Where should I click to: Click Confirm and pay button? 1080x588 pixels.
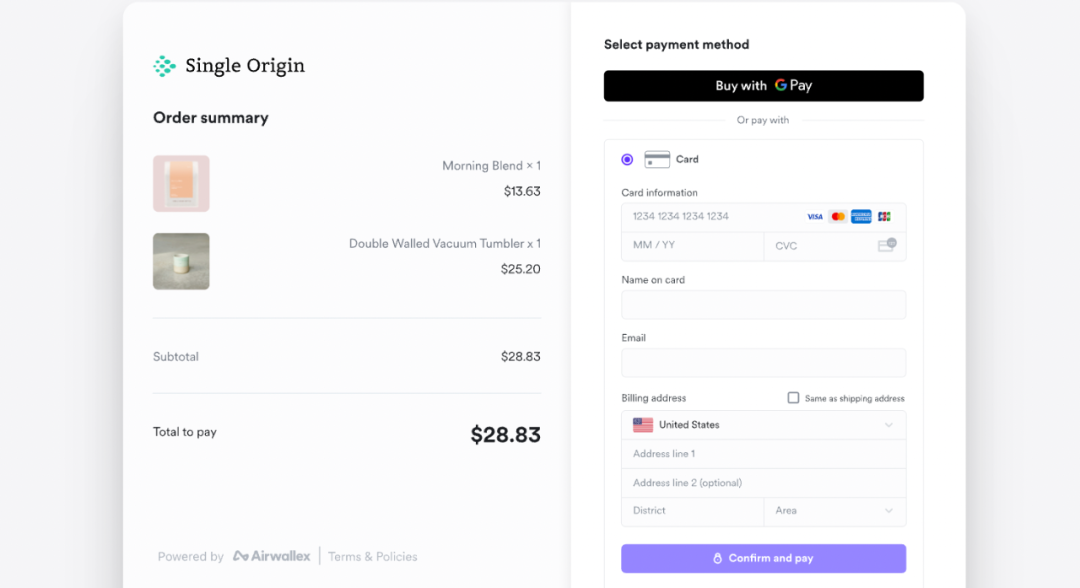[x=763, y=558]
